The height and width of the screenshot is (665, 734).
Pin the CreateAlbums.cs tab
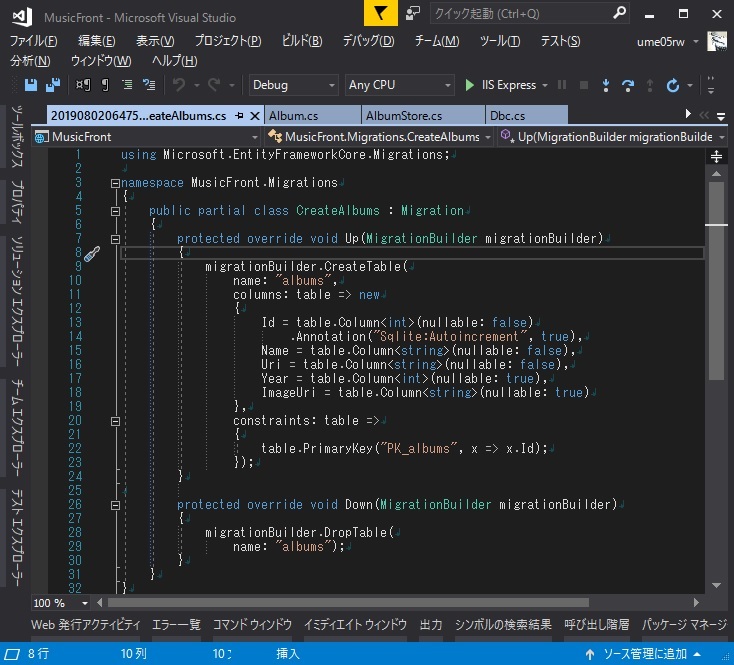pos(239,116)
